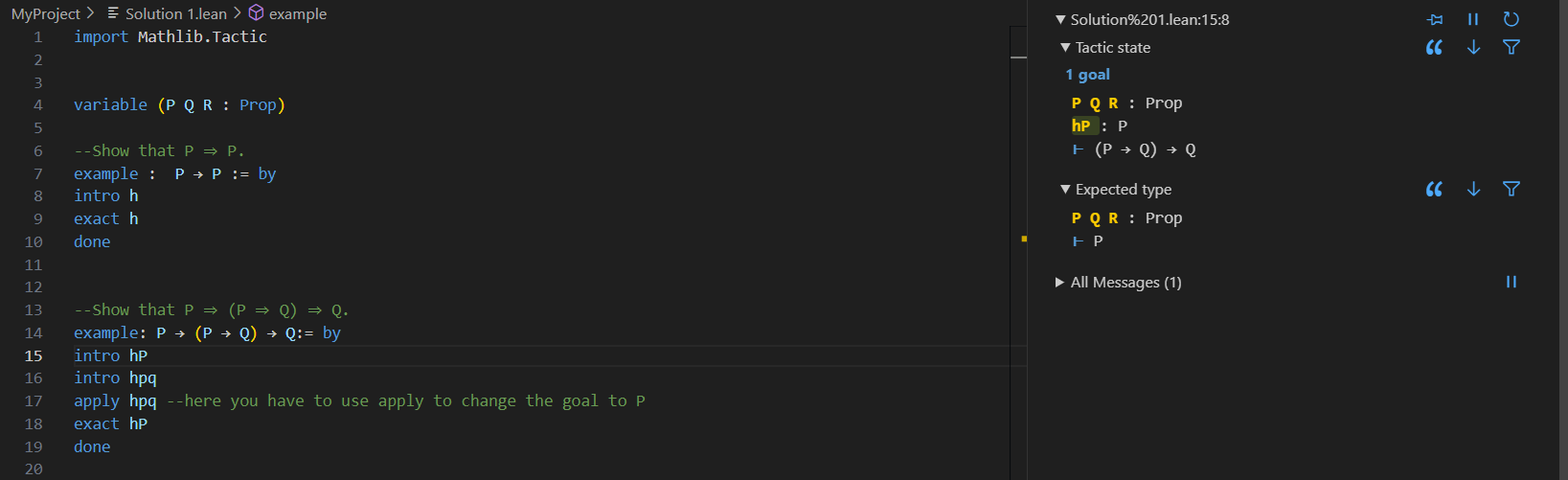Click the down arrow beside Expected type

tap(1473, 189)
